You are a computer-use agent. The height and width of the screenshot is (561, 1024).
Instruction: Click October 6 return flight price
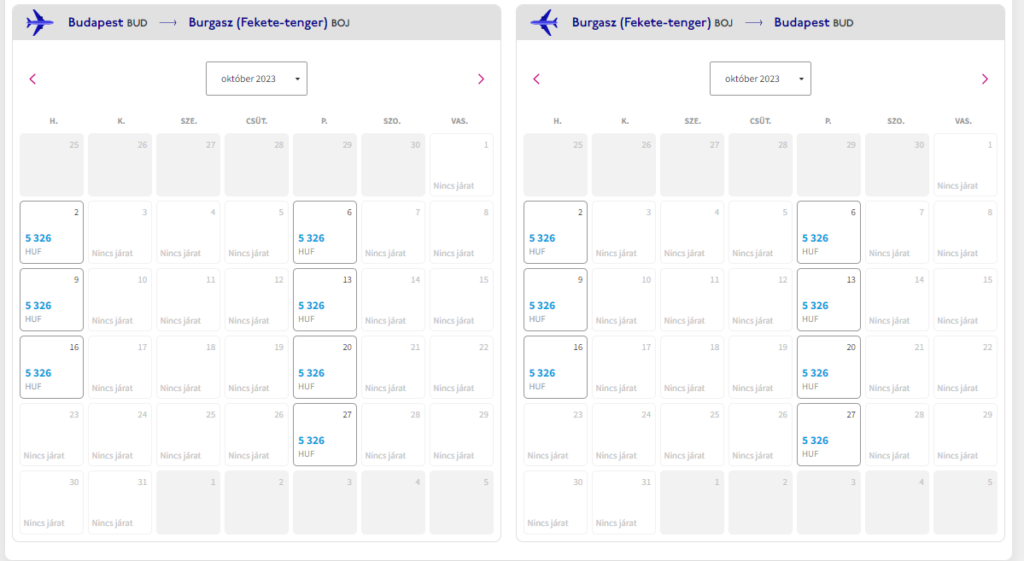[x=815, y=238]
